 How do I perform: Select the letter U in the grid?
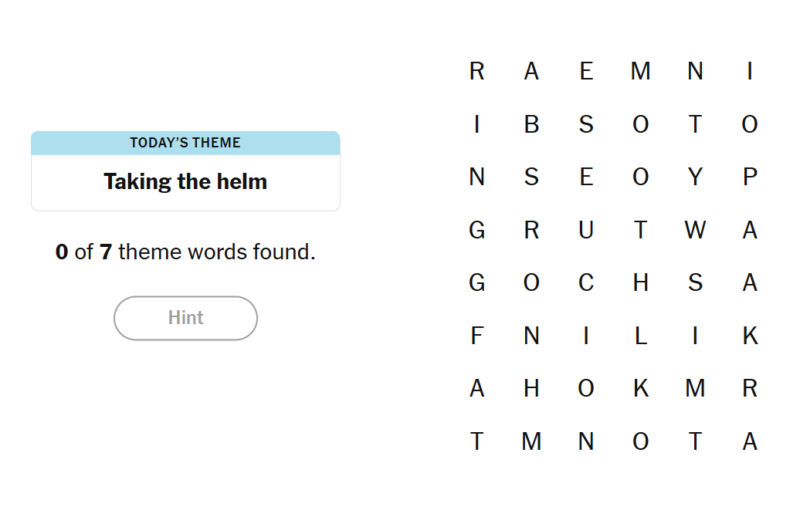coord(586,230)
